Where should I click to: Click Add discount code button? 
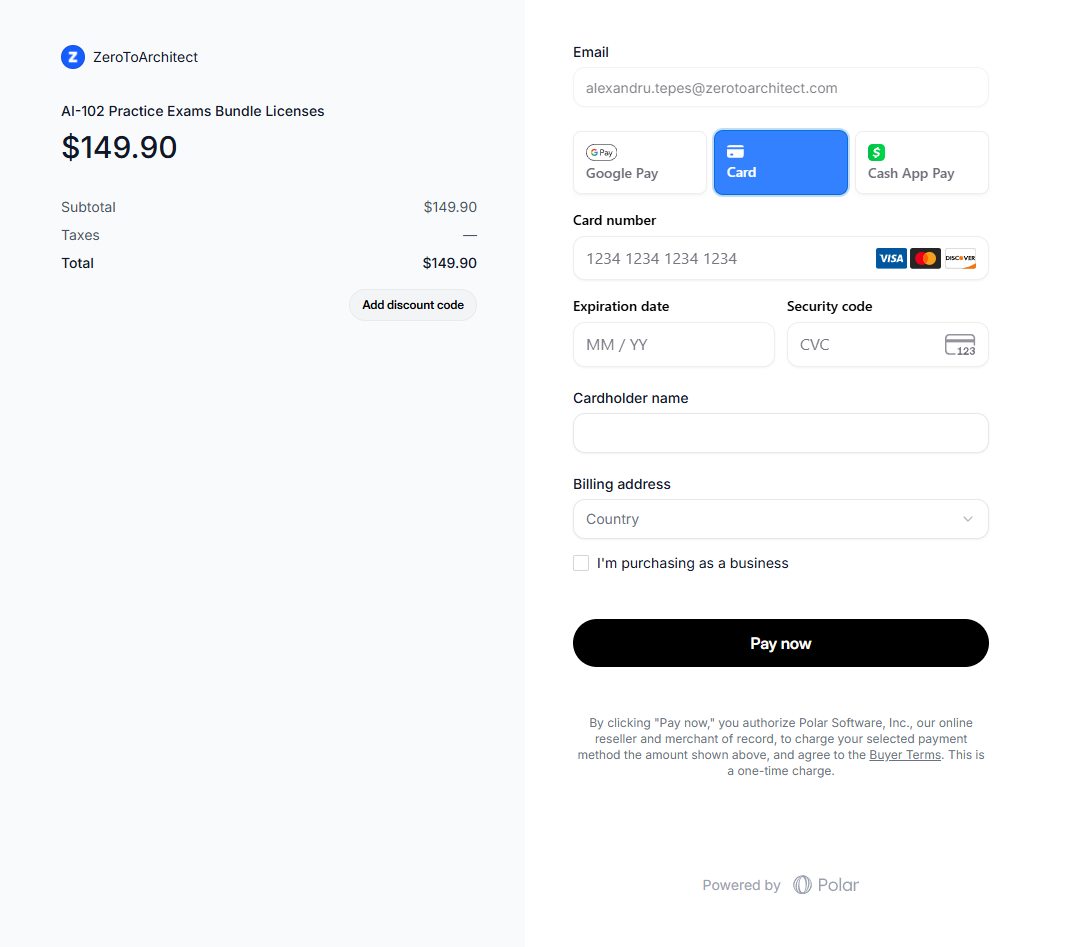[x=413, y=305]
